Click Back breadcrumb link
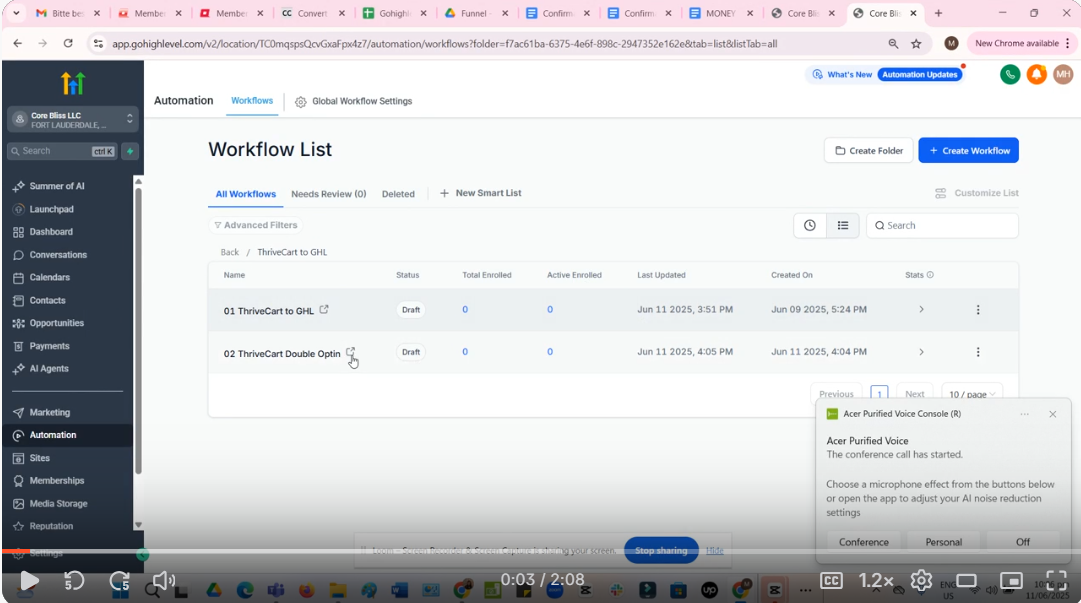 tap(230, 252)
